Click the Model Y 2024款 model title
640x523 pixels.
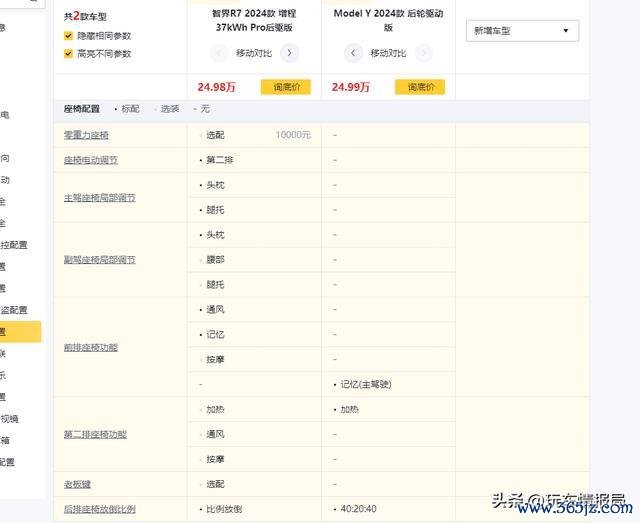388,20
